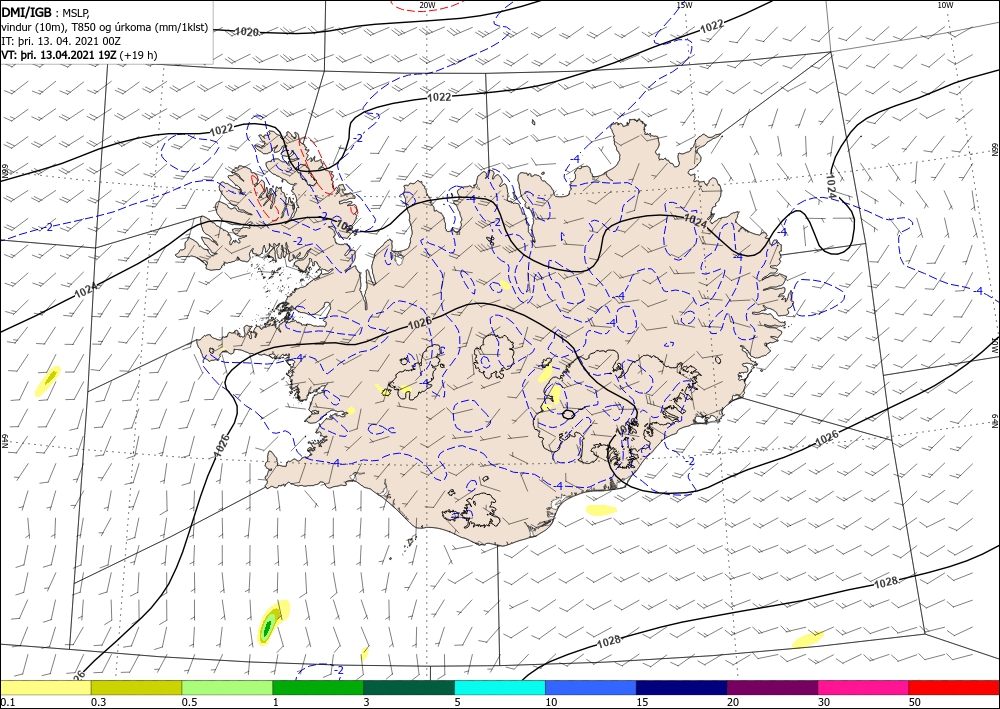This screenshot has width=1000, height=709.
Task: Click legend value '20'
Action: 733,702
